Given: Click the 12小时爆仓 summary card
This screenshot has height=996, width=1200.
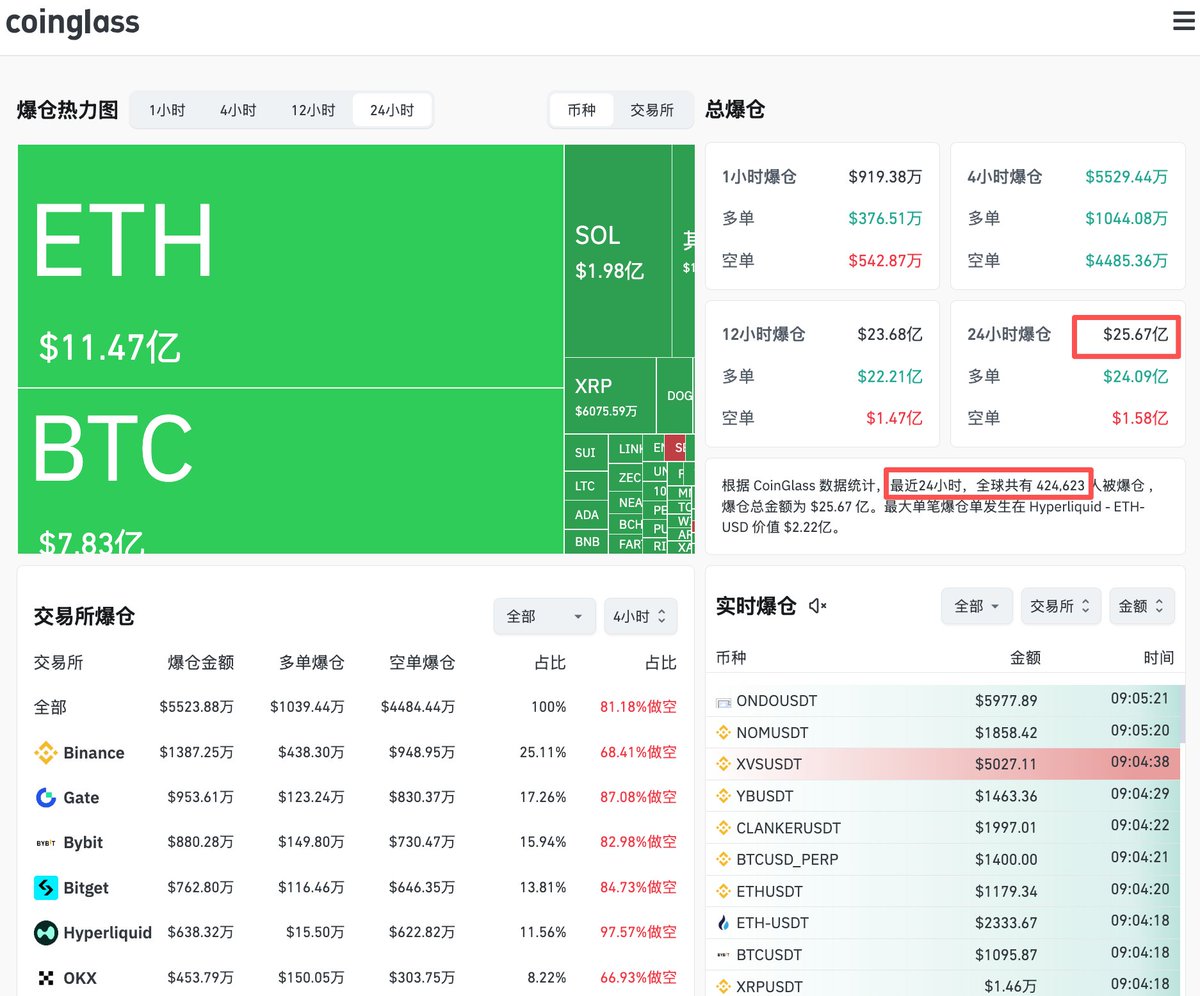Looking at the screenshot, I should click(822, 374).
